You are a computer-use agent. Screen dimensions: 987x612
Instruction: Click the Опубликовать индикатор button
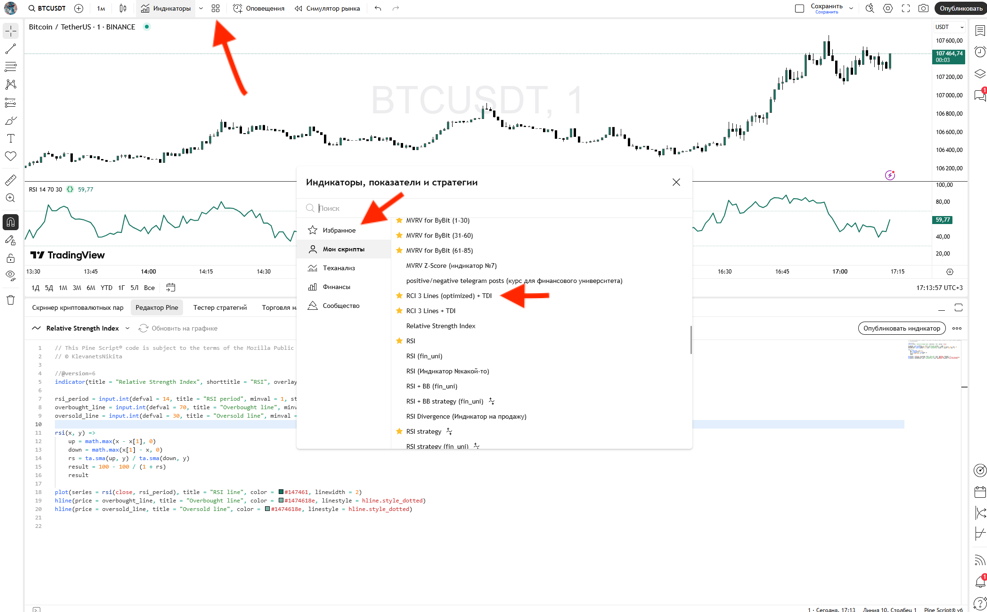coord(900,328)
